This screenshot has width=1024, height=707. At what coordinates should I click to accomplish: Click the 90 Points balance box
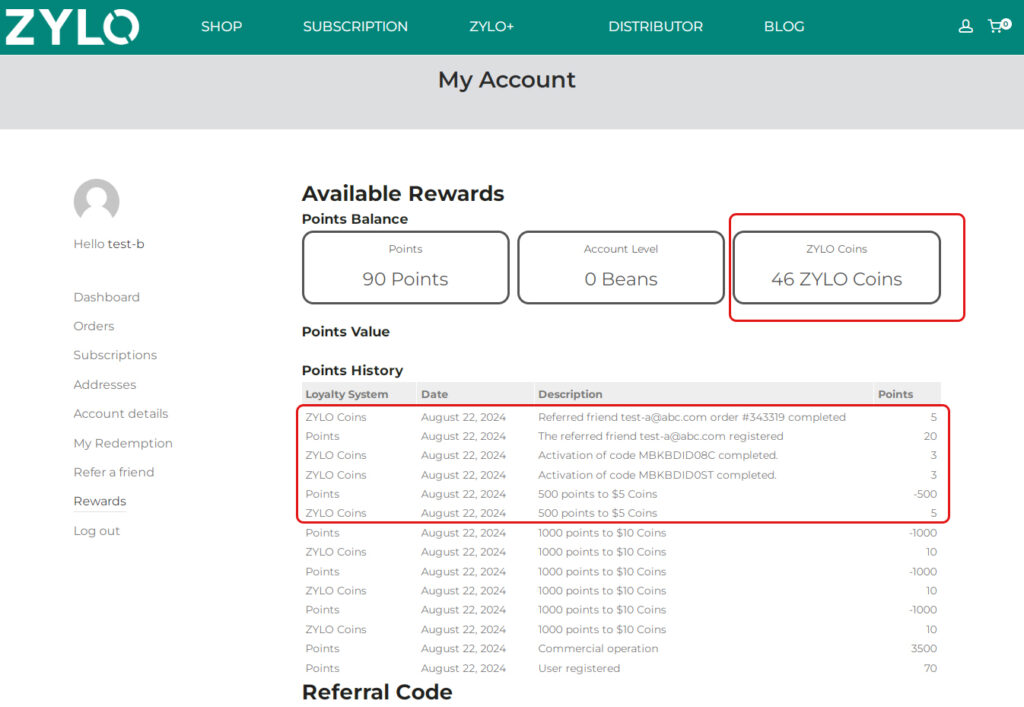point(405,268)
